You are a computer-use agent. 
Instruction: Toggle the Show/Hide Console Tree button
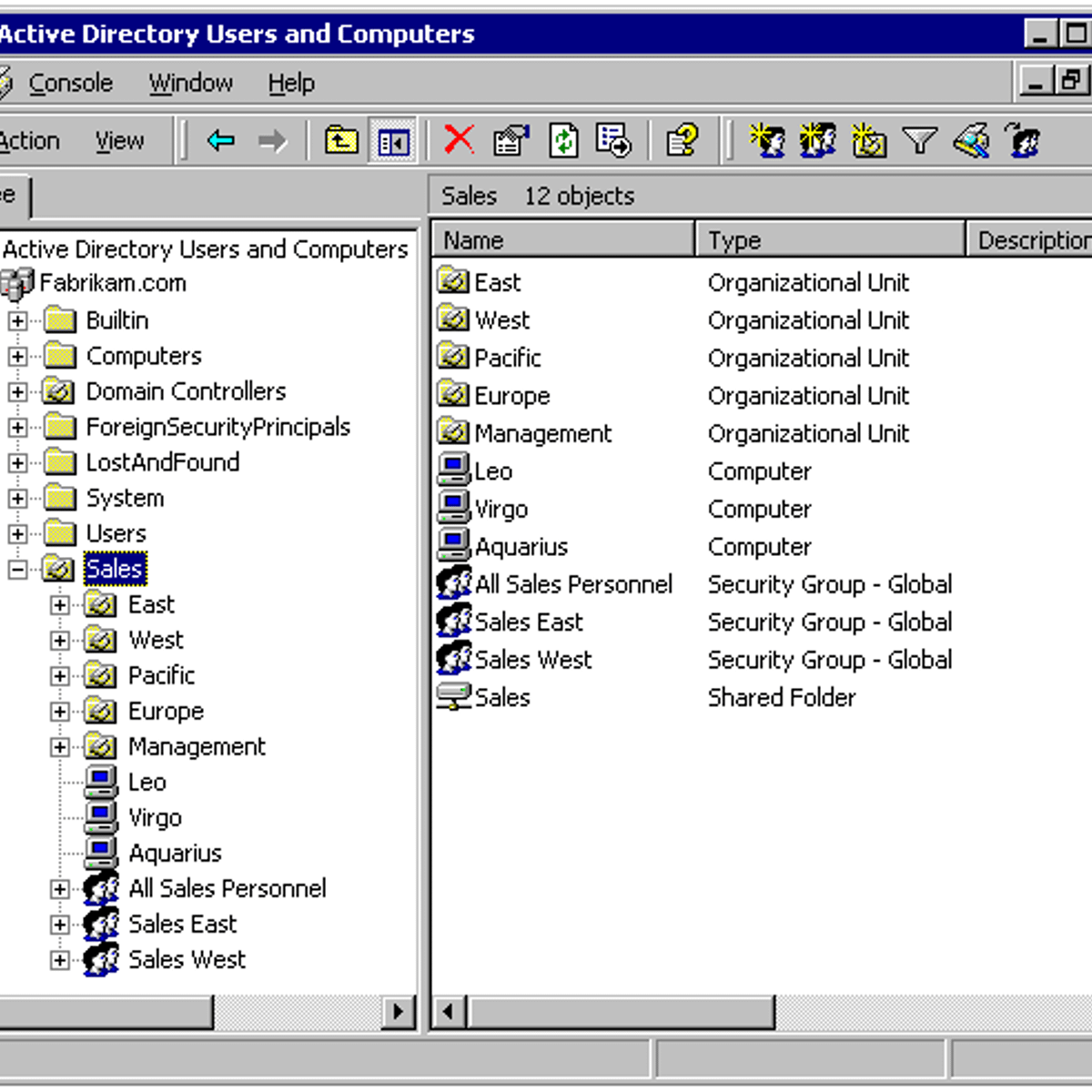(x=392, y=141)
